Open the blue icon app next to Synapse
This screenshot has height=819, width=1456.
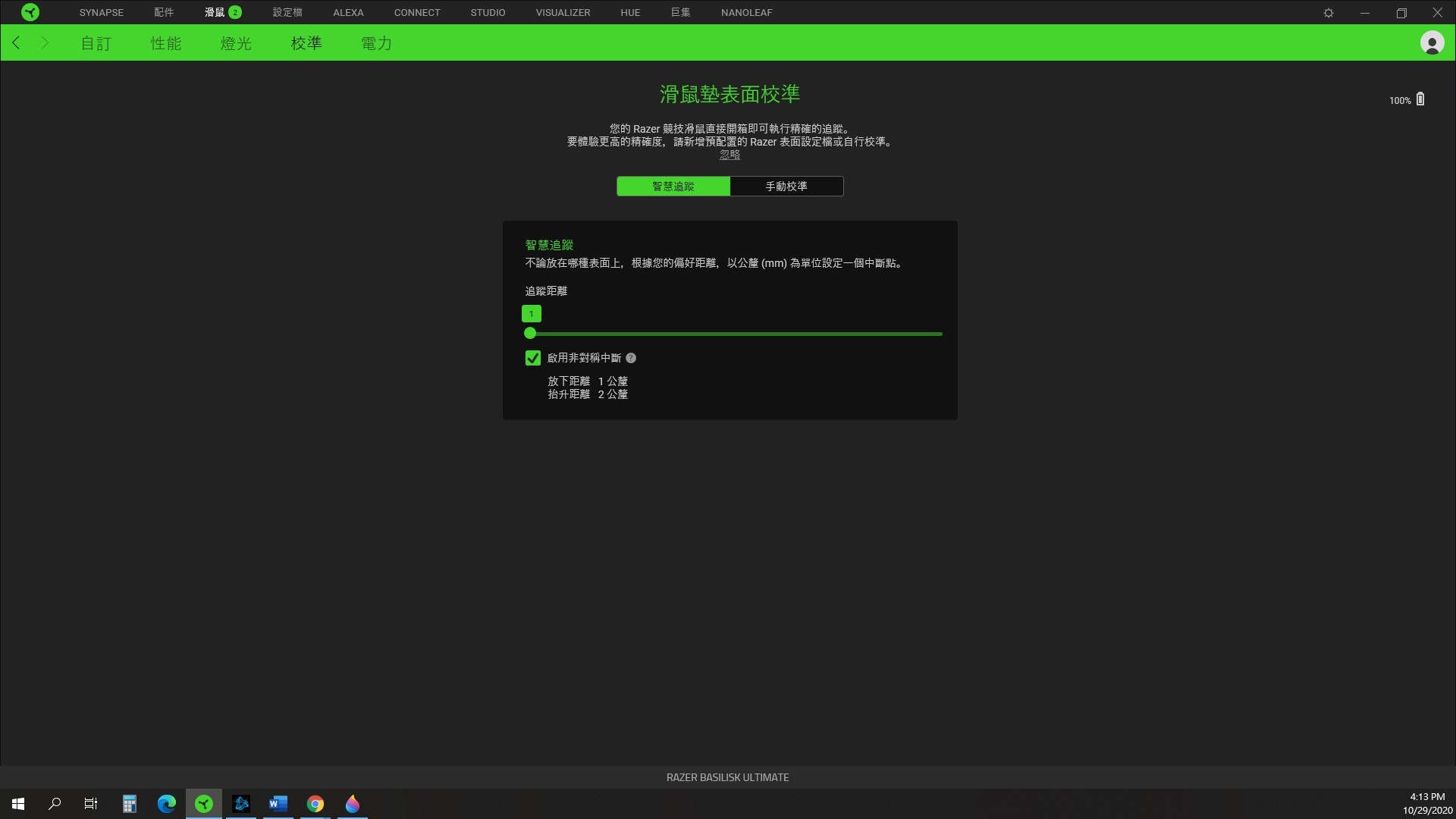point(241,804)
